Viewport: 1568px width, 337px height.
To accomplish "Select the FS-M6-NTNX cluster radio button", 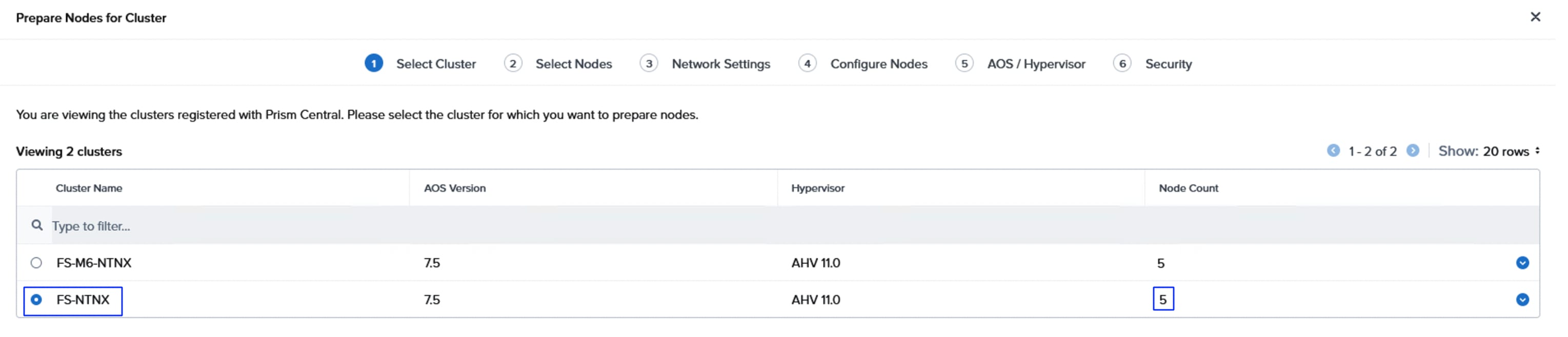I will point(36,263).
